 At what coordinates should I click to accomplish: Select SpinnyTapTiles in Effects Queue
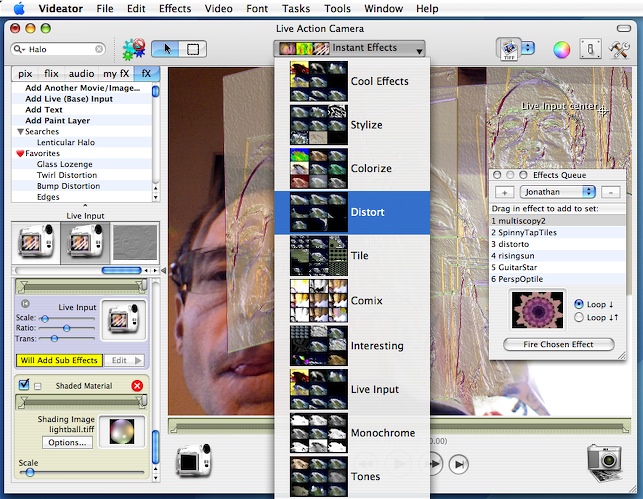pos(558,232)
